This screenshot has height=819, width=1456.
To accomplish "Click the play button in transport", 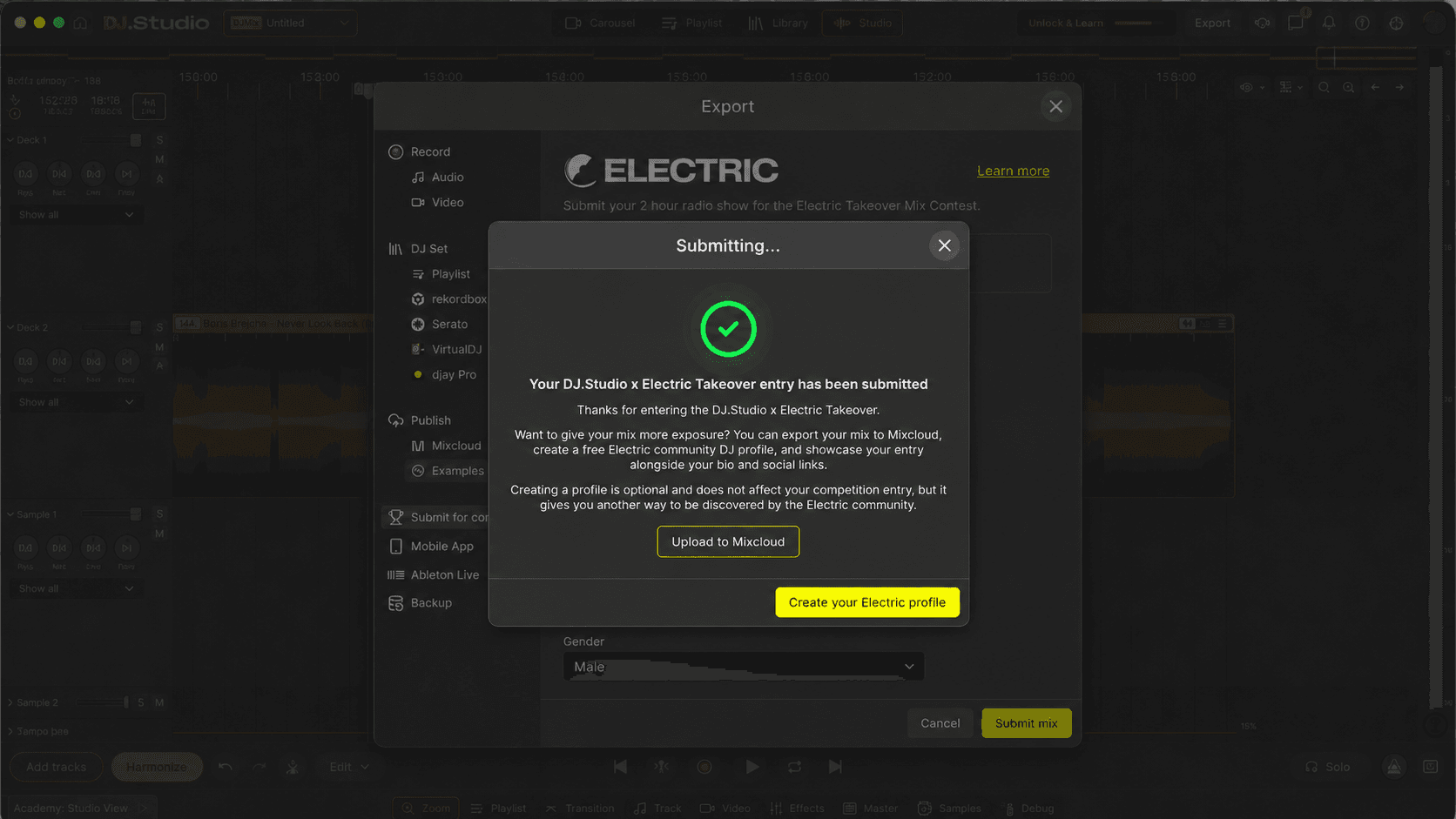I will (x=752, y=767).
